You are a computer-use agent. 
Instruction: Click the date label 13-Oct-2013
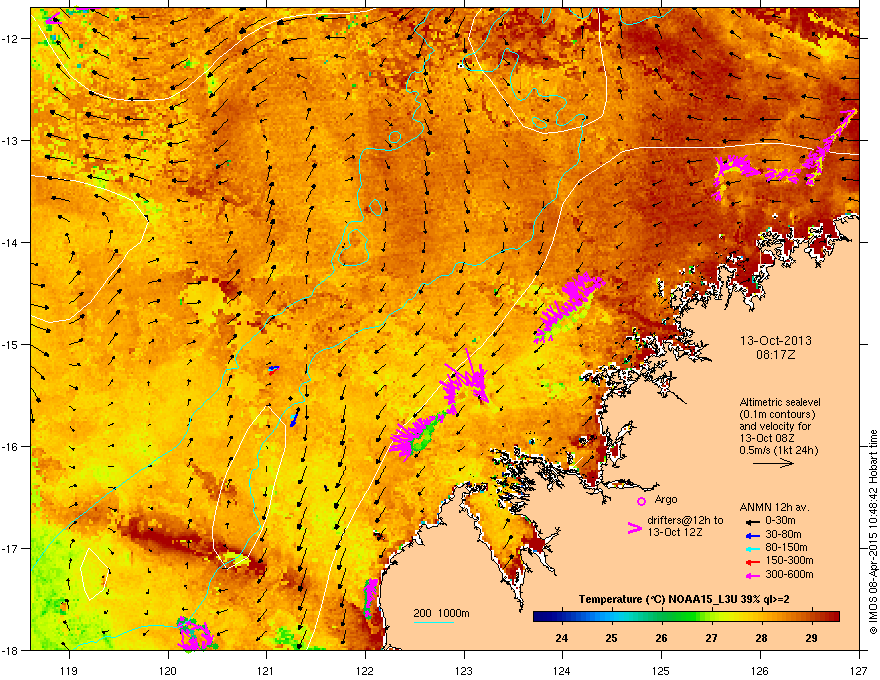(x=776, y=341)
